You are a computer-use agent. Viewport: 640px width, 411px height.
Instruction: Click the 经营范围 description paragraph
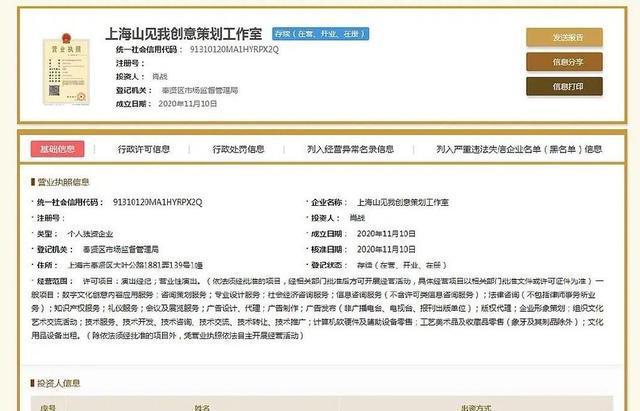(318, 309)
